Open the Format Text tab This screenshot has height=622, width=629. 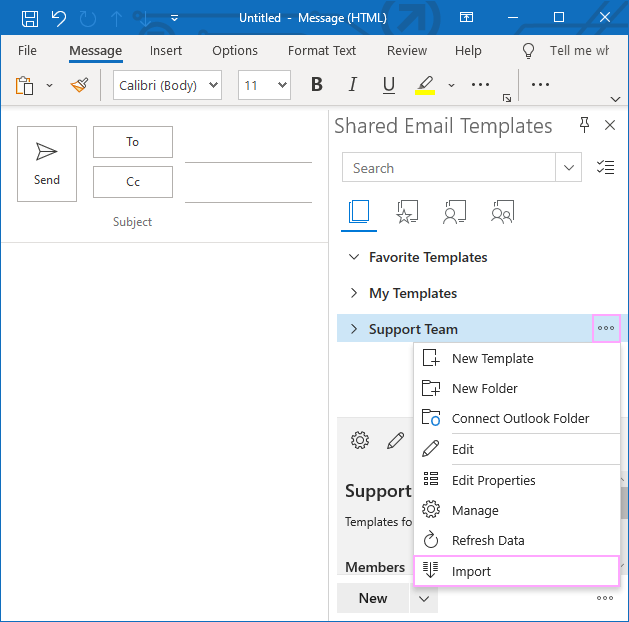point(322,51)
